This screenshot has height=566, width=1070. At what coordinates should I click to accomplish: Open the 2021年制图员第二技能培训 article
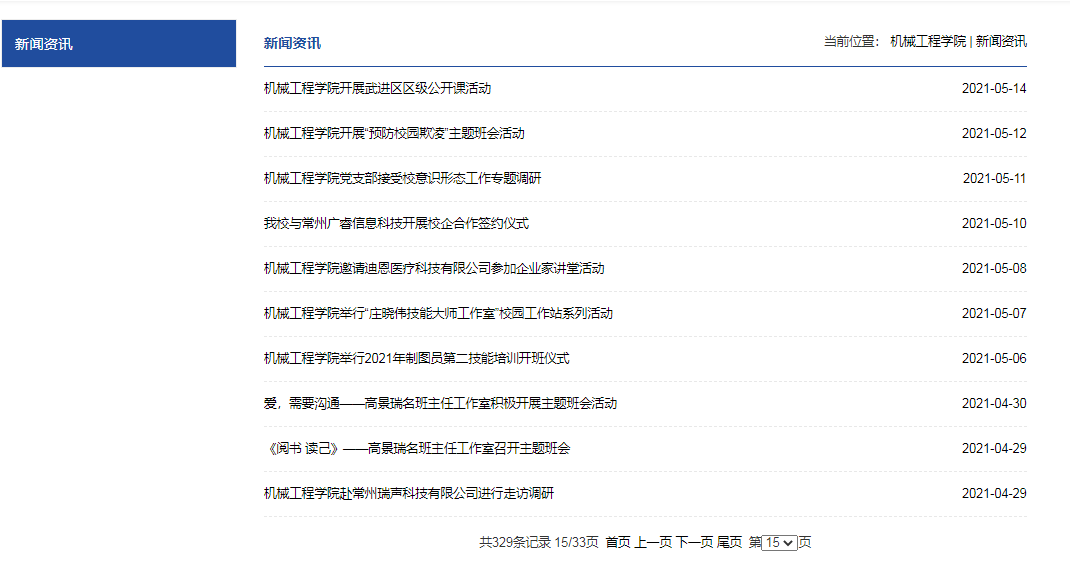point(416,358)
